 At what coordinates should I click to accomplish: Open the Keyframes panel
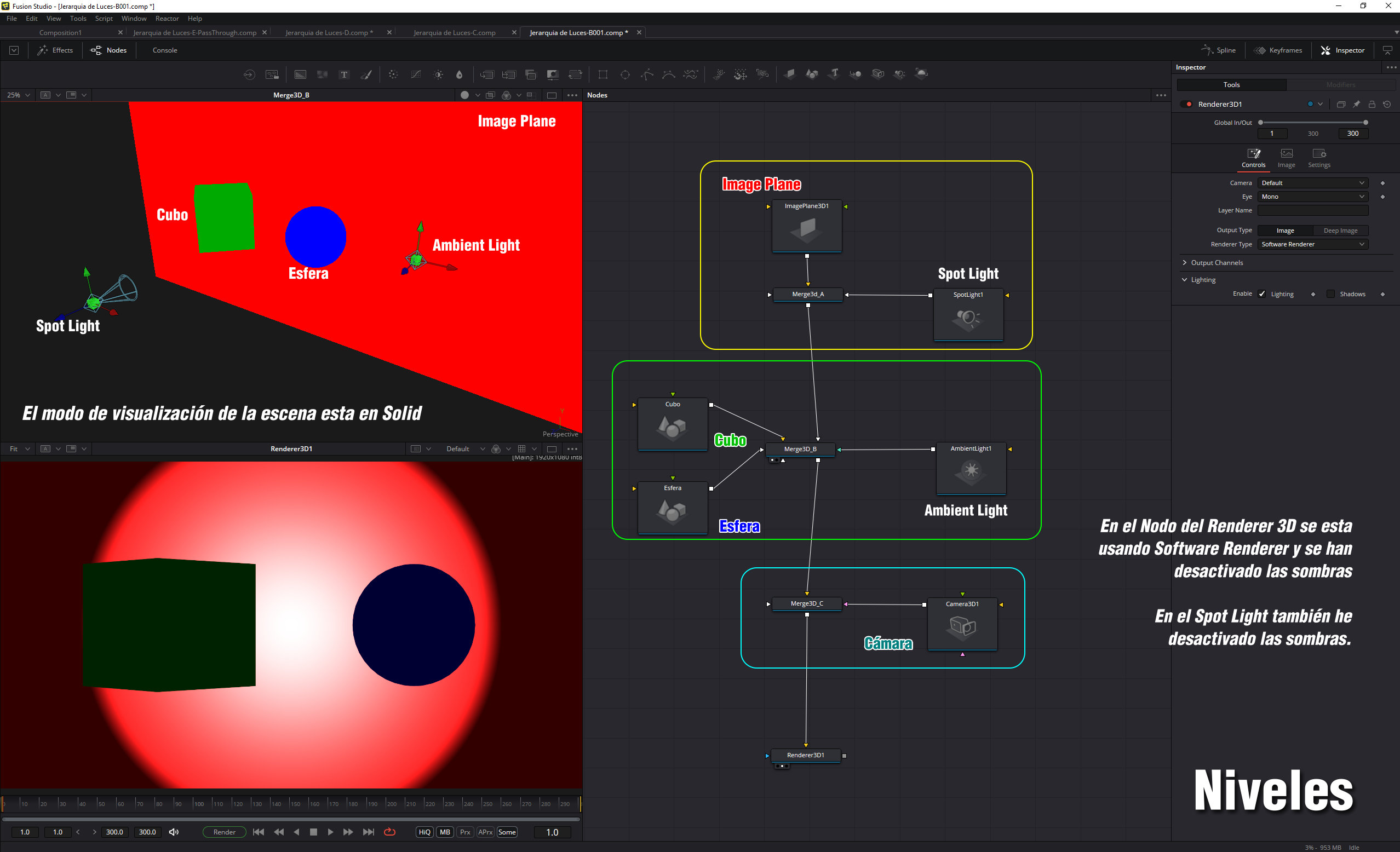point(1278,50)
